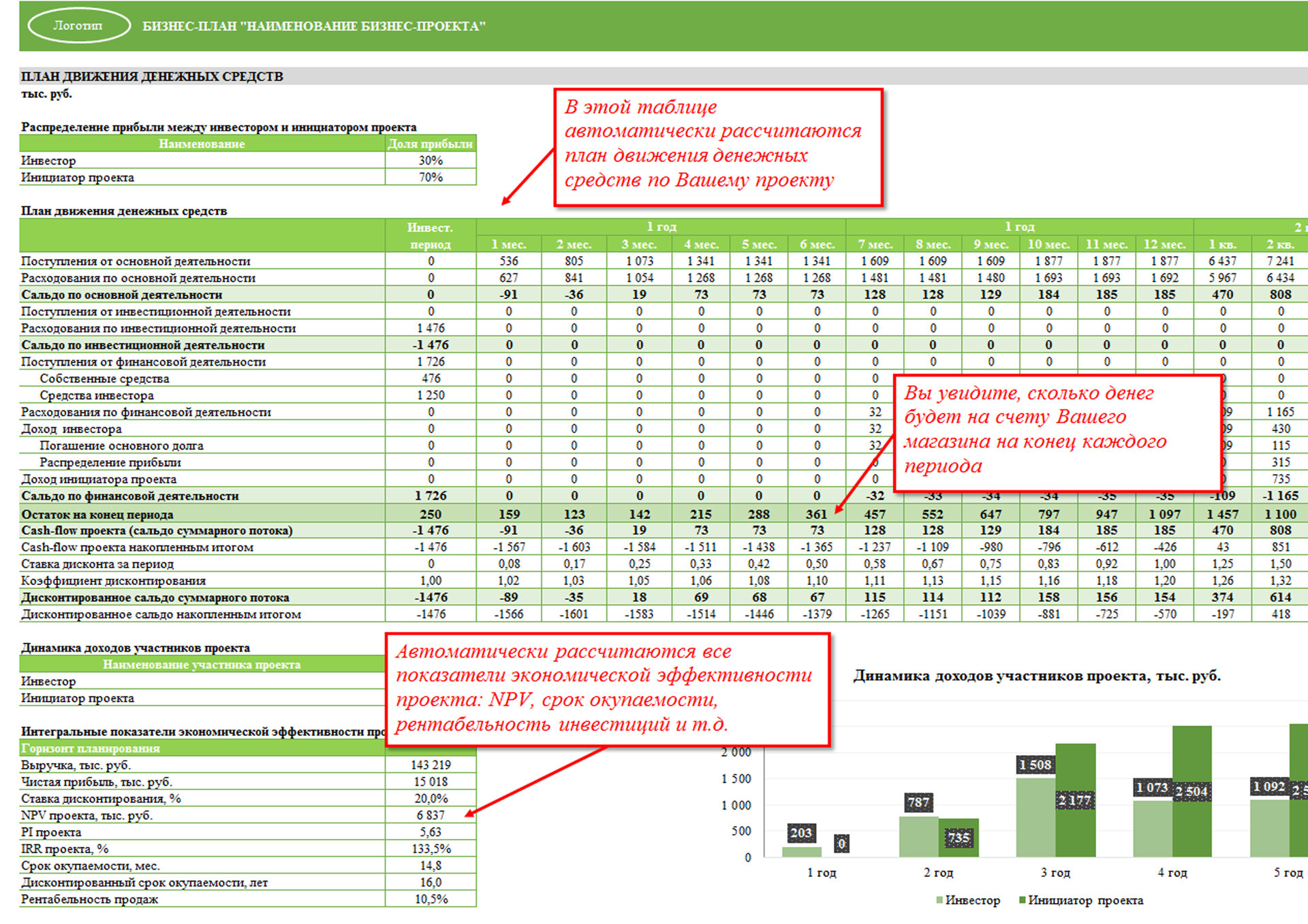The image size is (1308, 924).
Task: Click the Средства инвестора value 1 250
Action: tap(431, 395)
